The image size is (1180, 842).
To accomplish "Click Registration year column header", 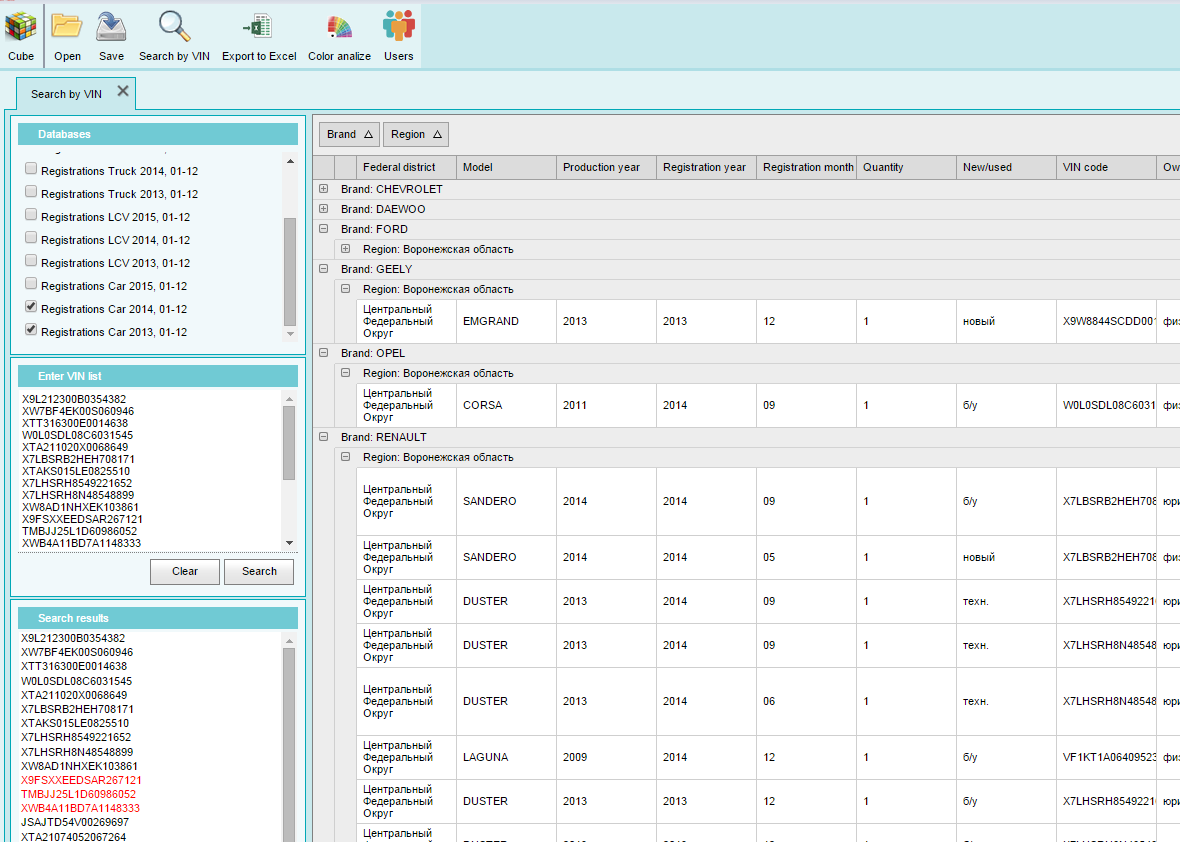I will [707, 167].
